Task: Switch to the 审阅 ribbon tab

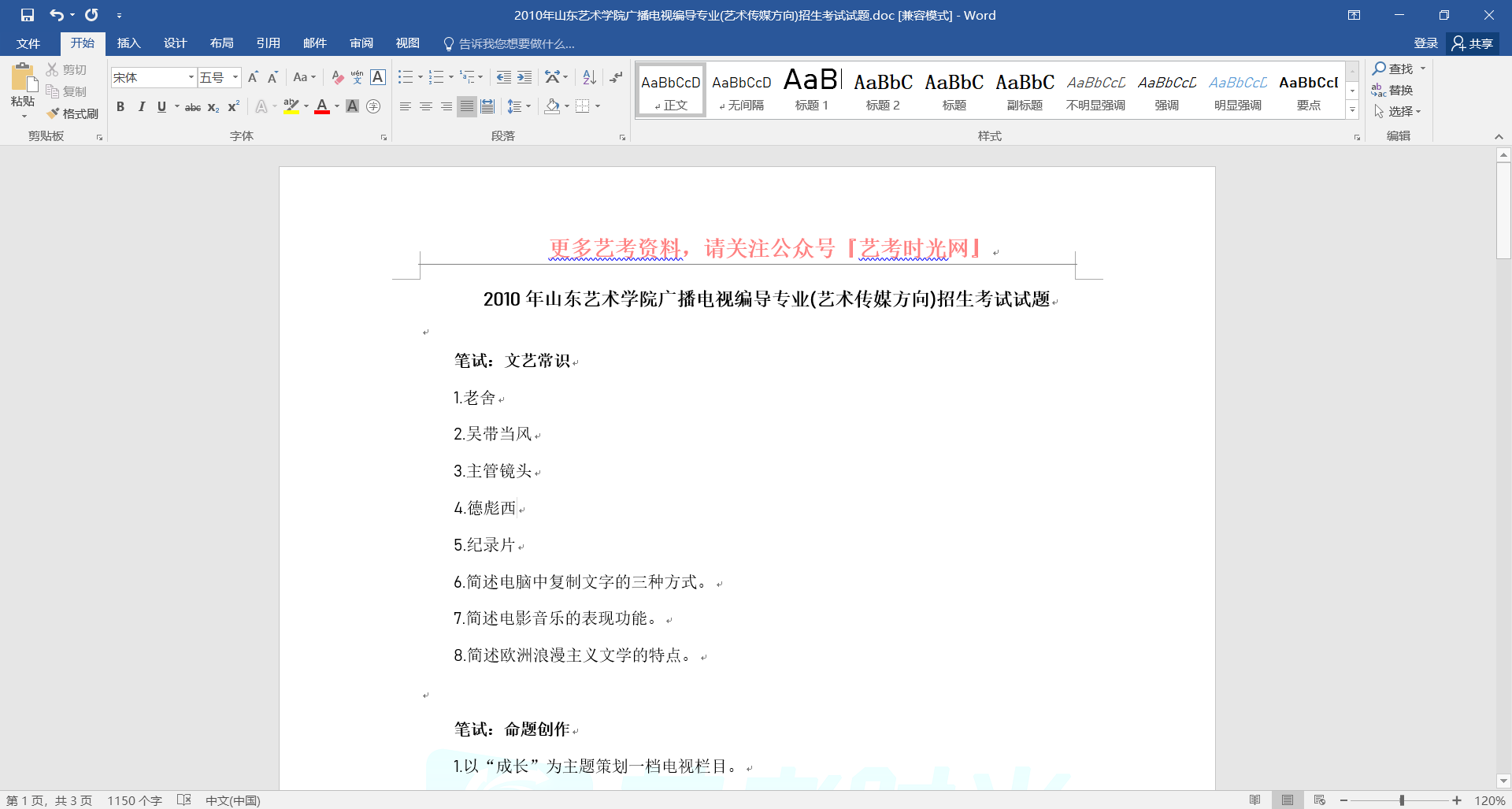Action: coord(361,43)
